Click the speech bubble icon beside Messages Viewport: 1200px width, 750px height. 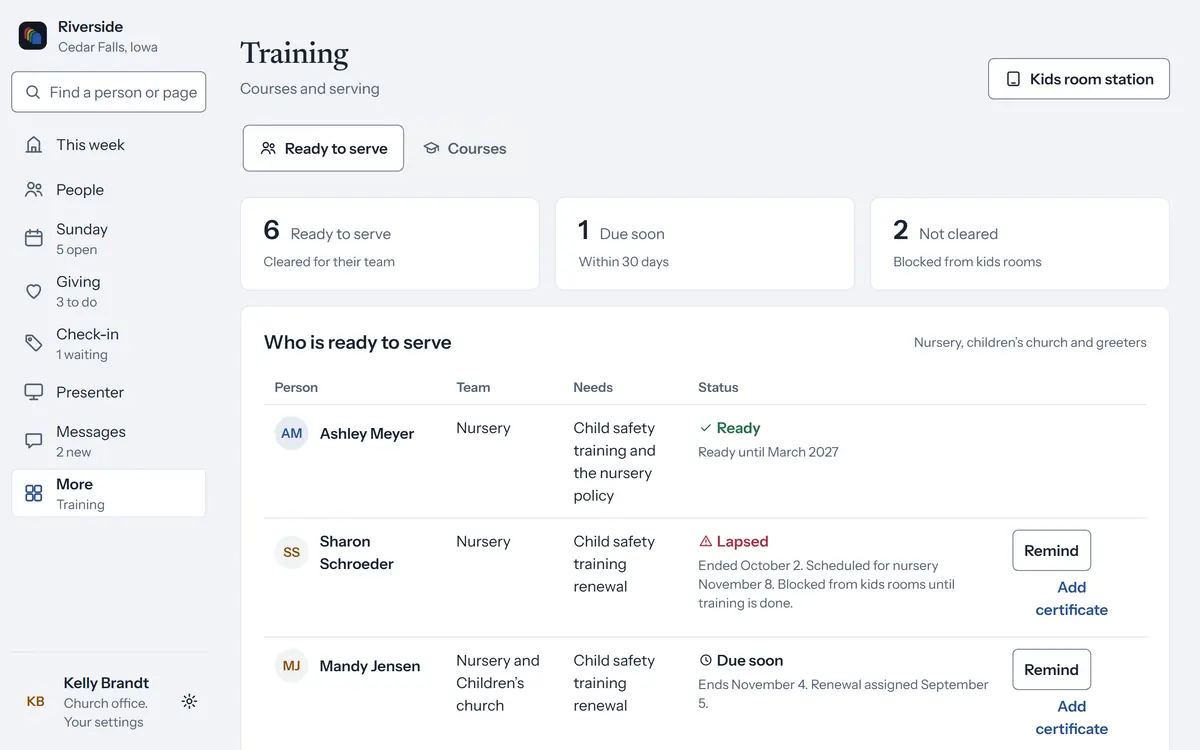click(x=34, y=441)
